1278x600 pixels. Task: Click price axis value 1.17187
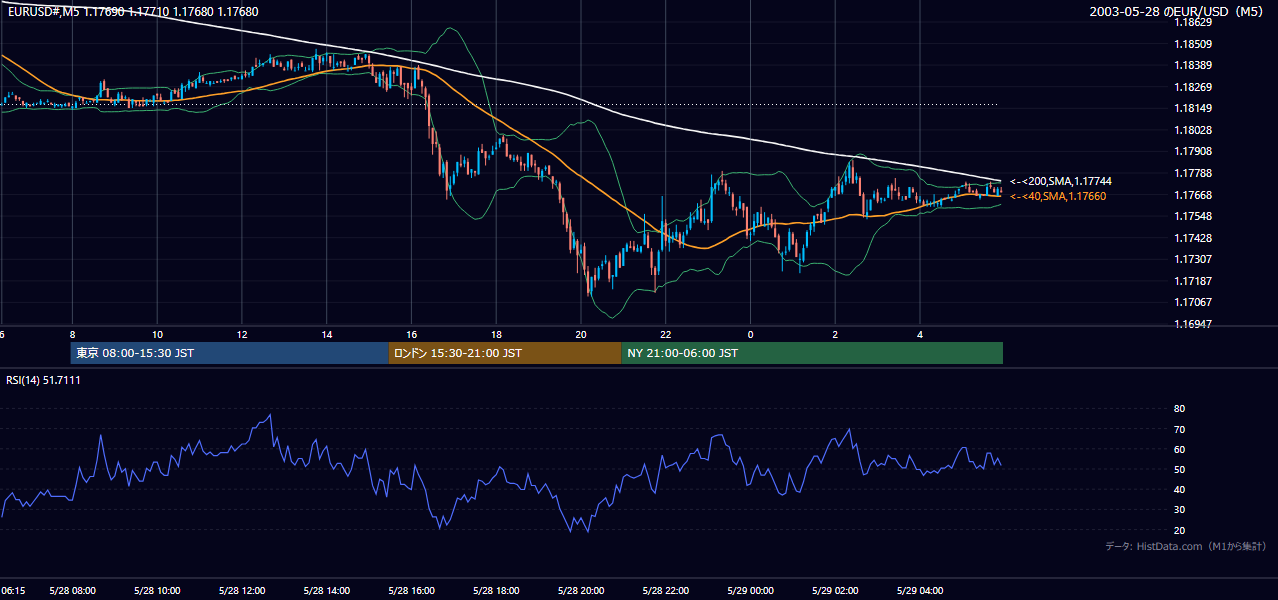(x=1193, y=281)
